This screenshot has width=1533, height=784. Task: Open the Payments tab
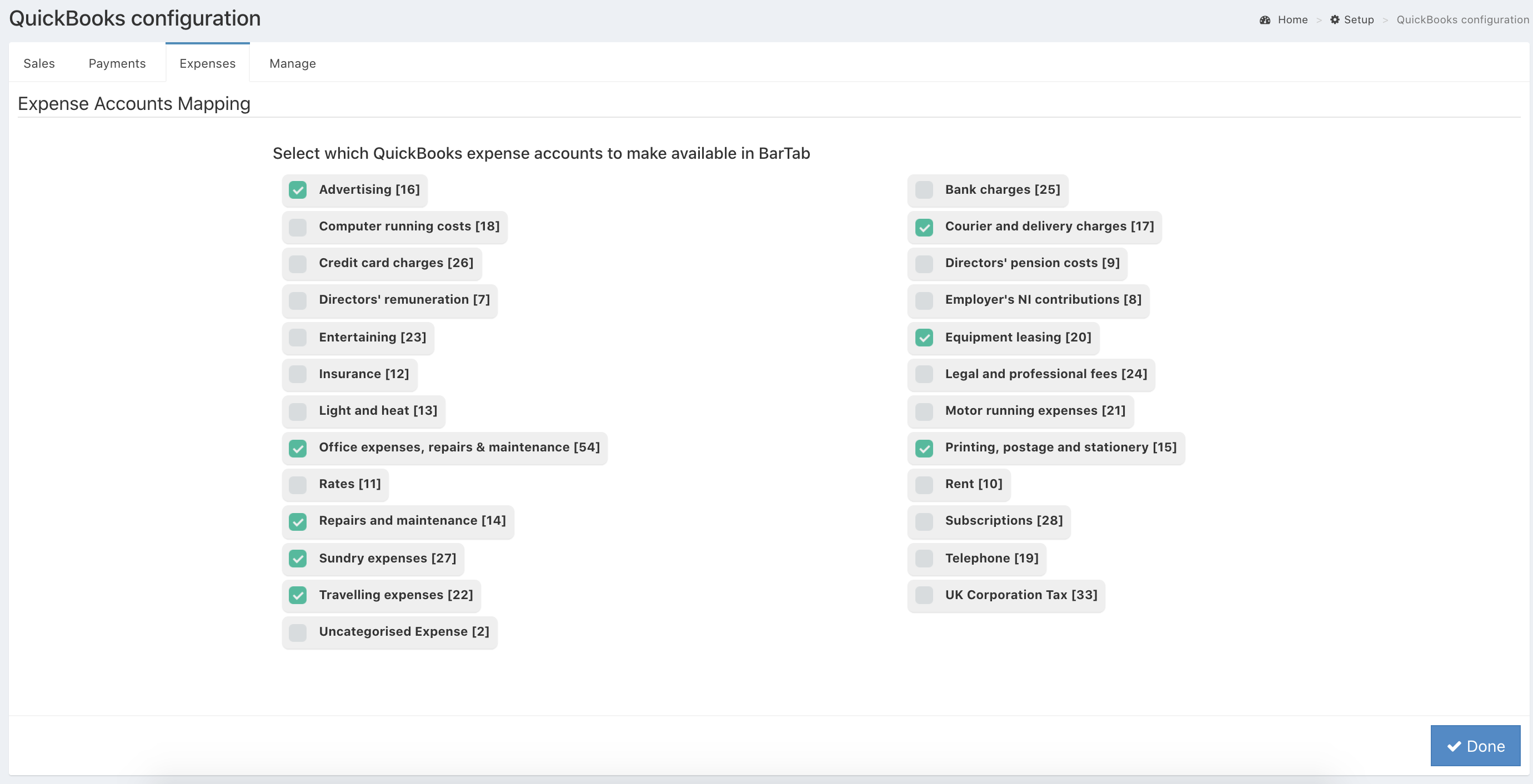117,63
